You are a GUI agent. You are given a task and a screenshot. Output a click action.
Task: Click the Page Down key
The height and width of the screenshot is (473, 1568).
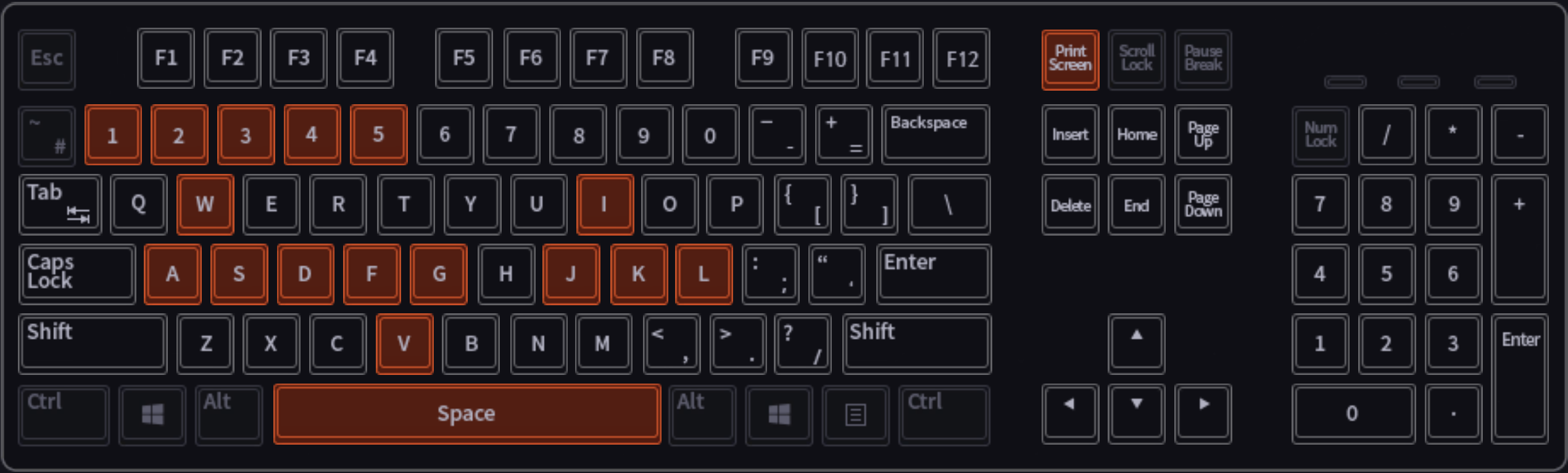[x=1203, y=204]
